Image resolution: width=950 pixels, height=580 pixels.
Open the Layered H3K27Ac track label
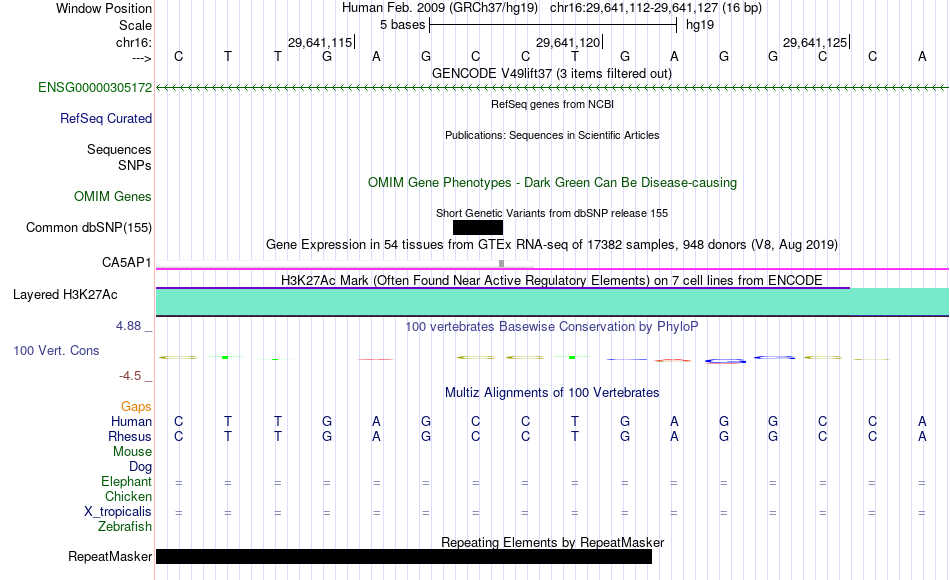(x=65, y=295)
